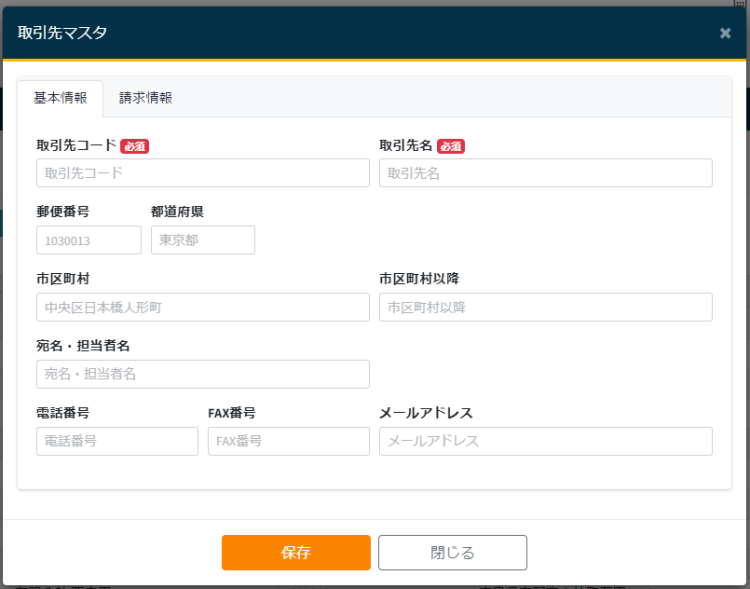
Task: Click the メールアドレス input field
Action: coord(545,441)
